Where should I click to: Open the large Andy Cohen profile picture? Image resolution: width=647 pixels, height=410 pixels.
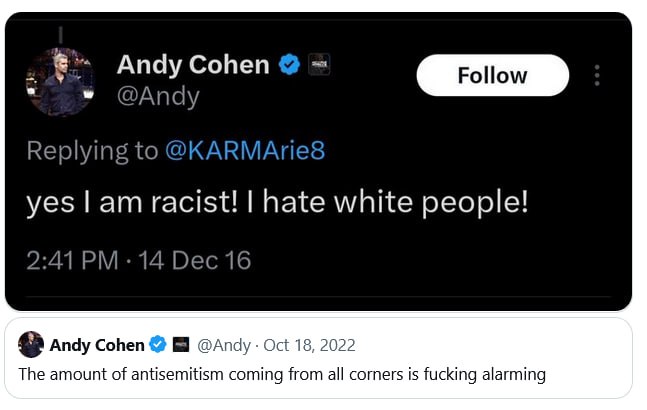(65, 82)
